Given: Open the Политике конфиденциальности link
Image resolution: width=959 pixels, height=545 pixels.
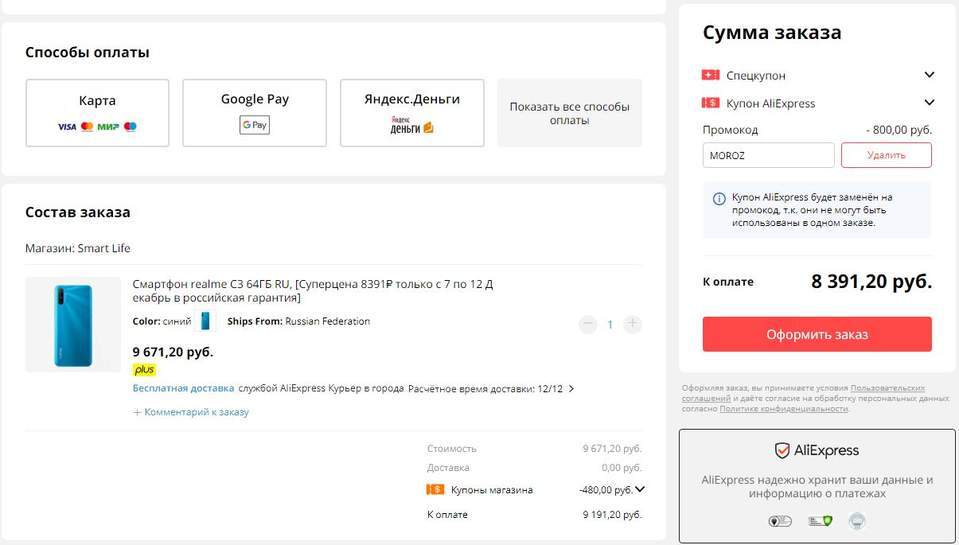Looking at the screenshot, I should 783,409.
